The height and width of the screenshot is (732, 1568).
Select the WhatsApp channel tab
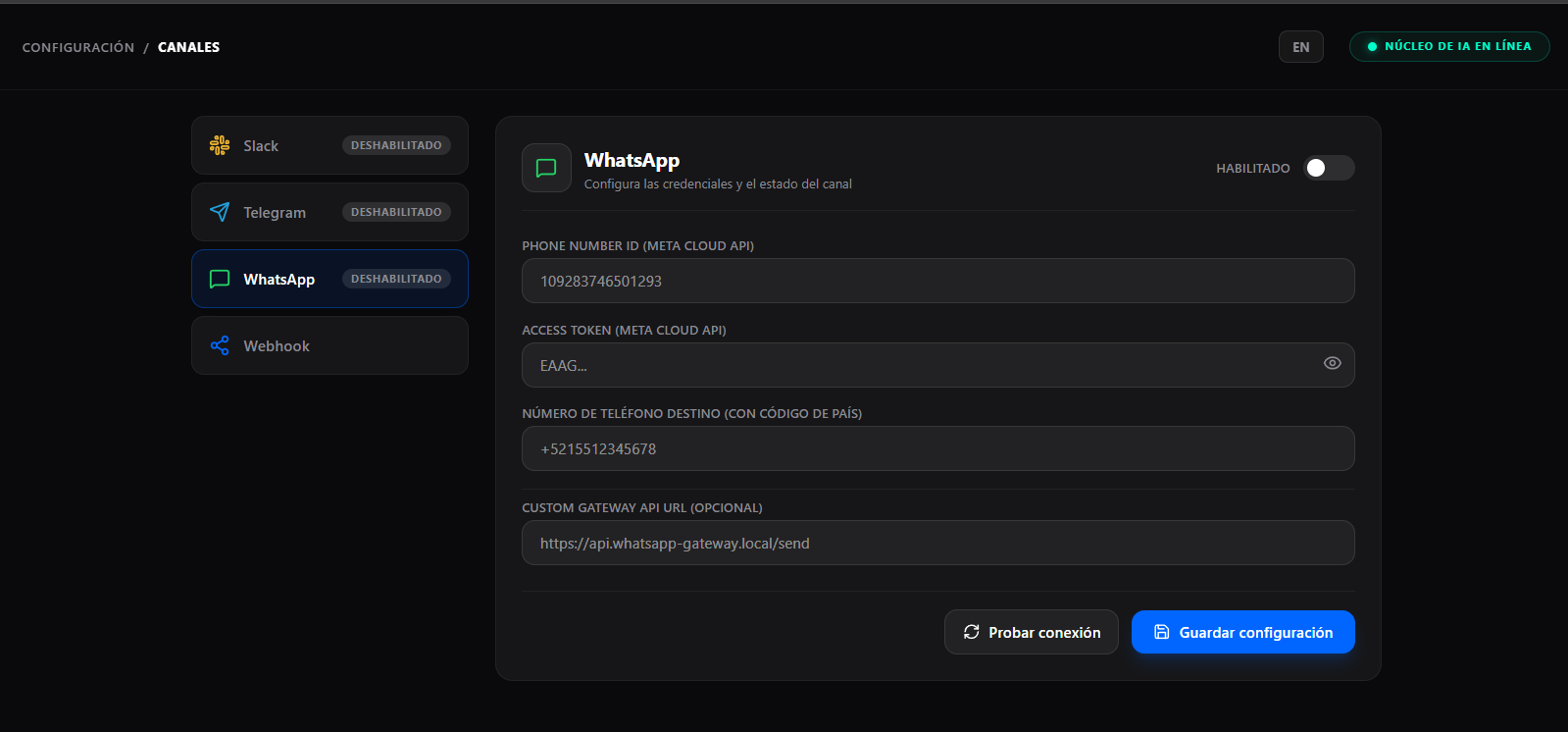(x=329, y=279)
